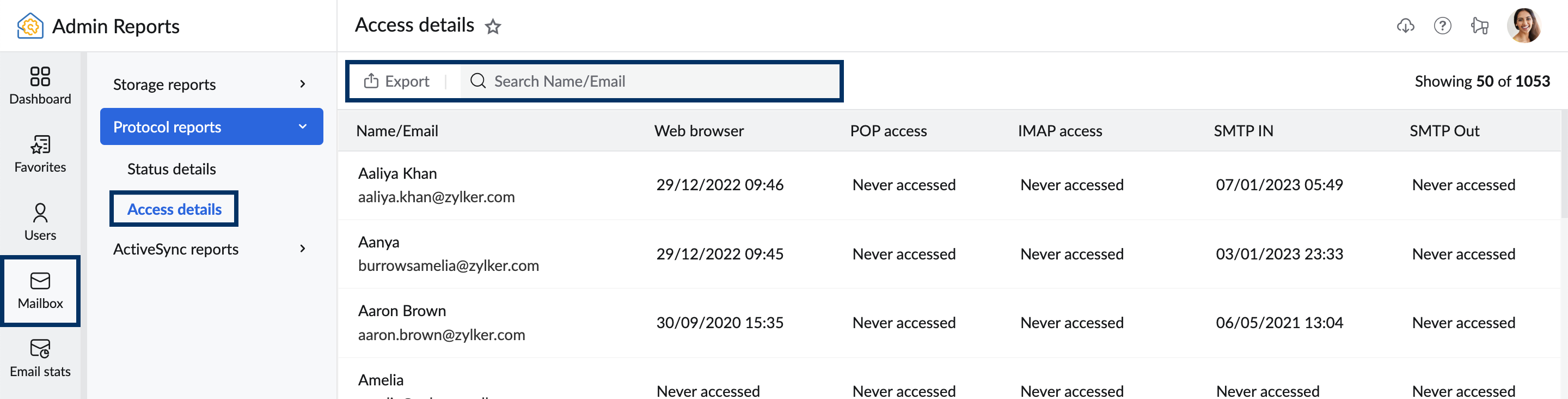Open help via the question mark icon

1443,26
